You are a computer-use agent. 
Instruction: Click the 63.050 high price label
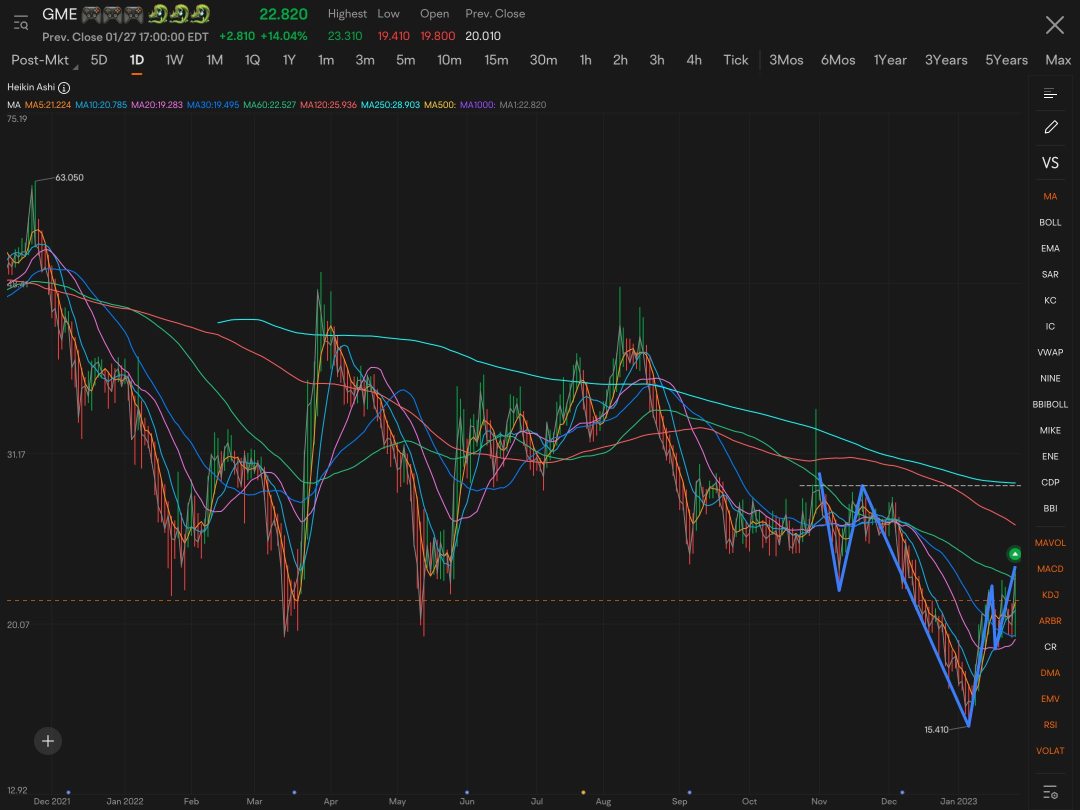(70, 178)
